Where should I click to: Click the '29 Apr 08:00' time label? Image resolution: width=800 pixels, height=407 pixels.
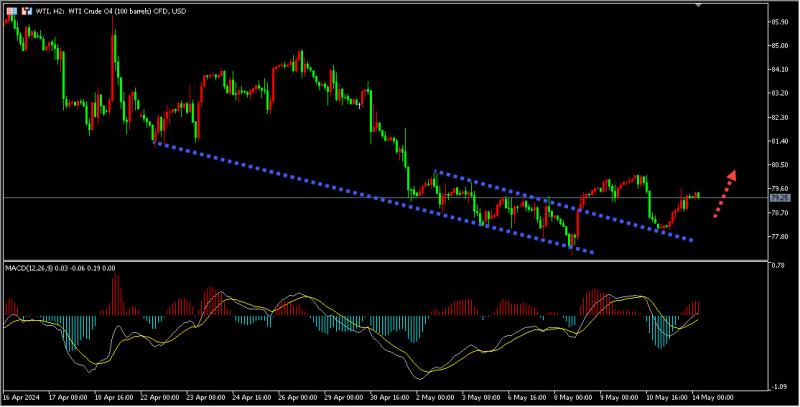343,397
